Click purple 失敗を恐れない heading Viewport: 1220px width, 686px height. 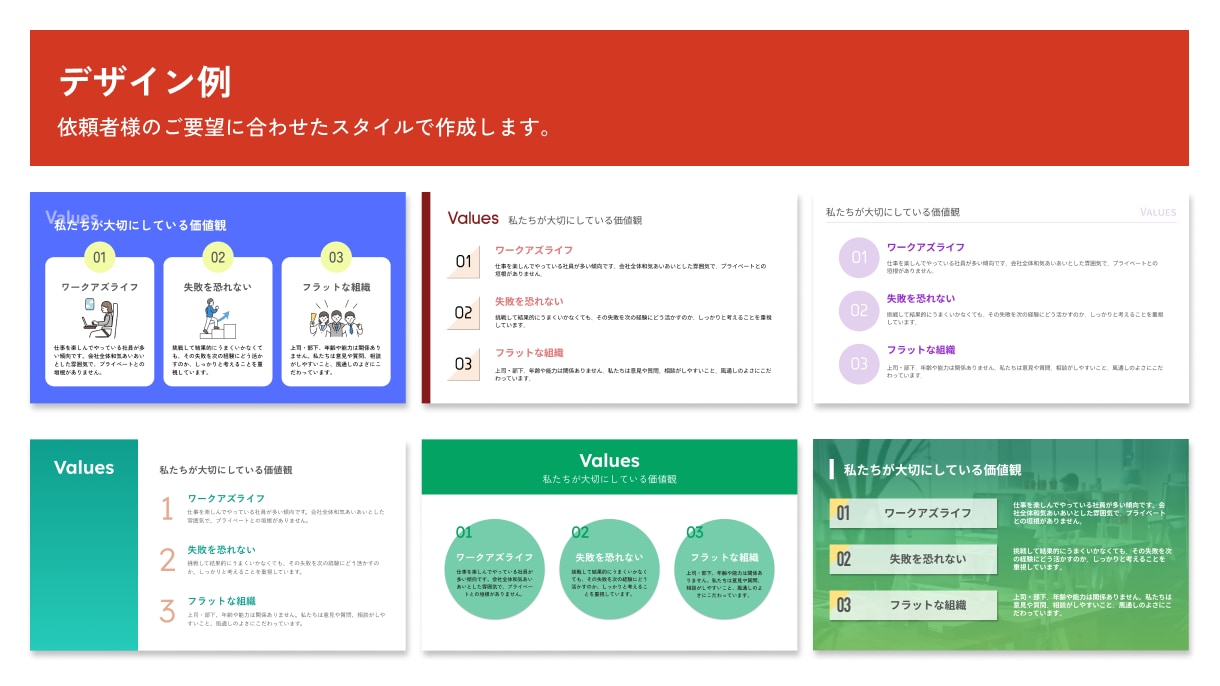(x=921, y=299)
